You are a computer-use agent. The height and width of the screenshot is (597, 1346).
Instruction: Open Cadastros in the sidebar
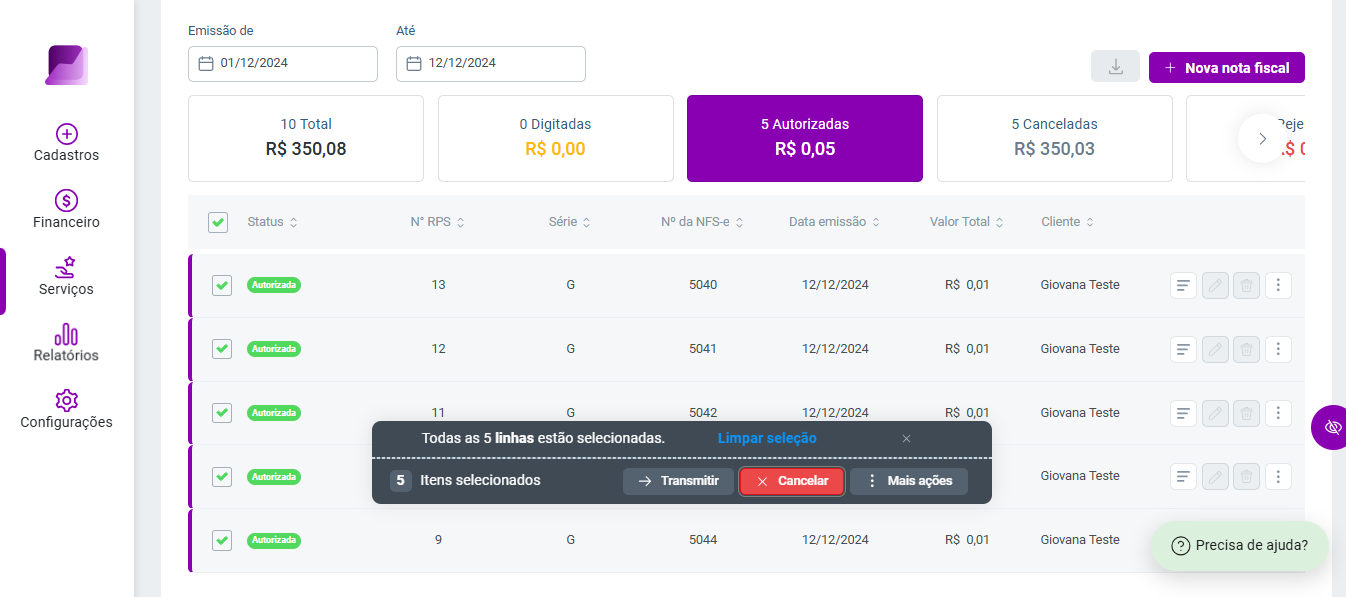point(66,143)
